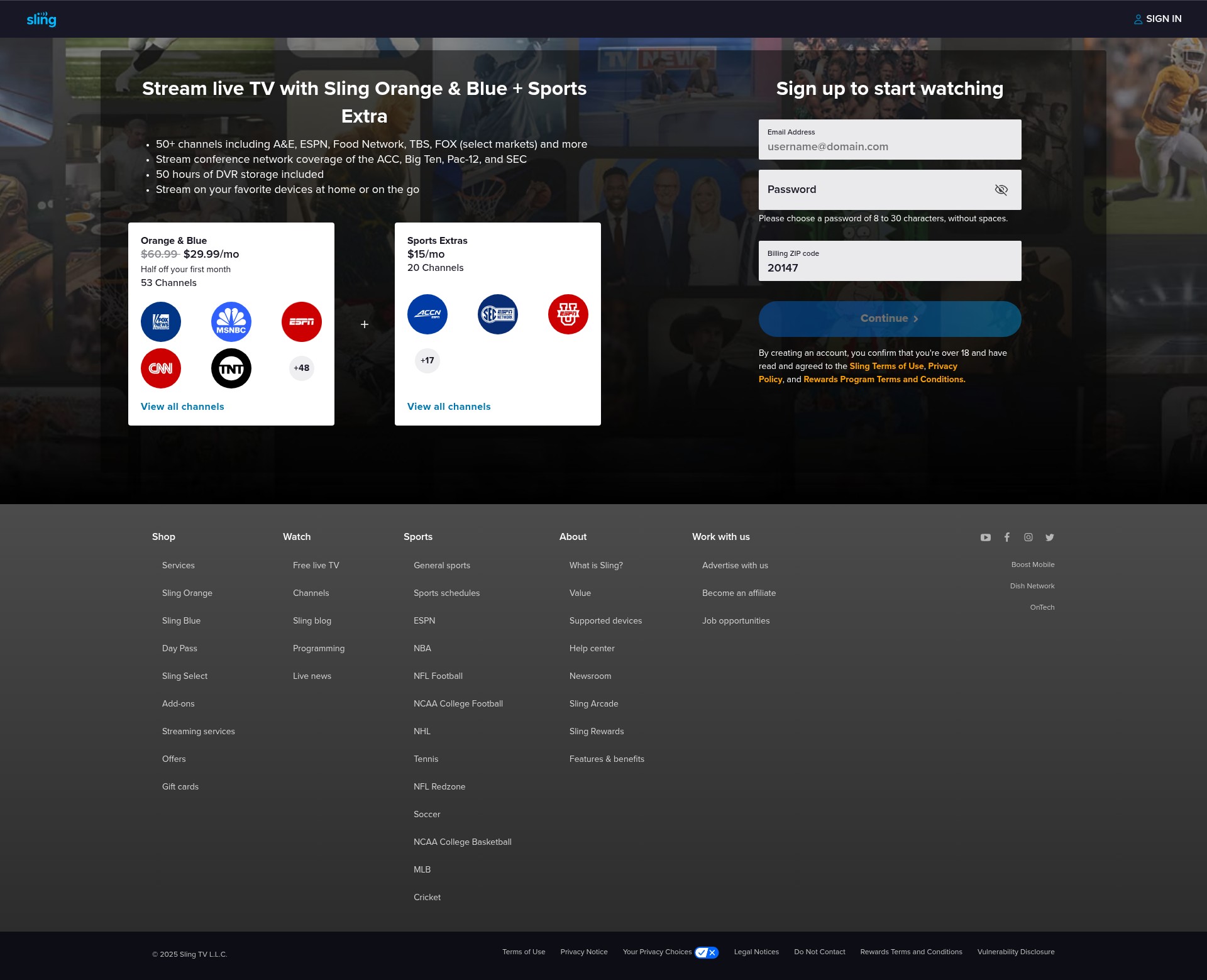The height and width of the screenshot is (980, 1207).
Task: Open Sling Rewards footer link
Action: point(597,731)
